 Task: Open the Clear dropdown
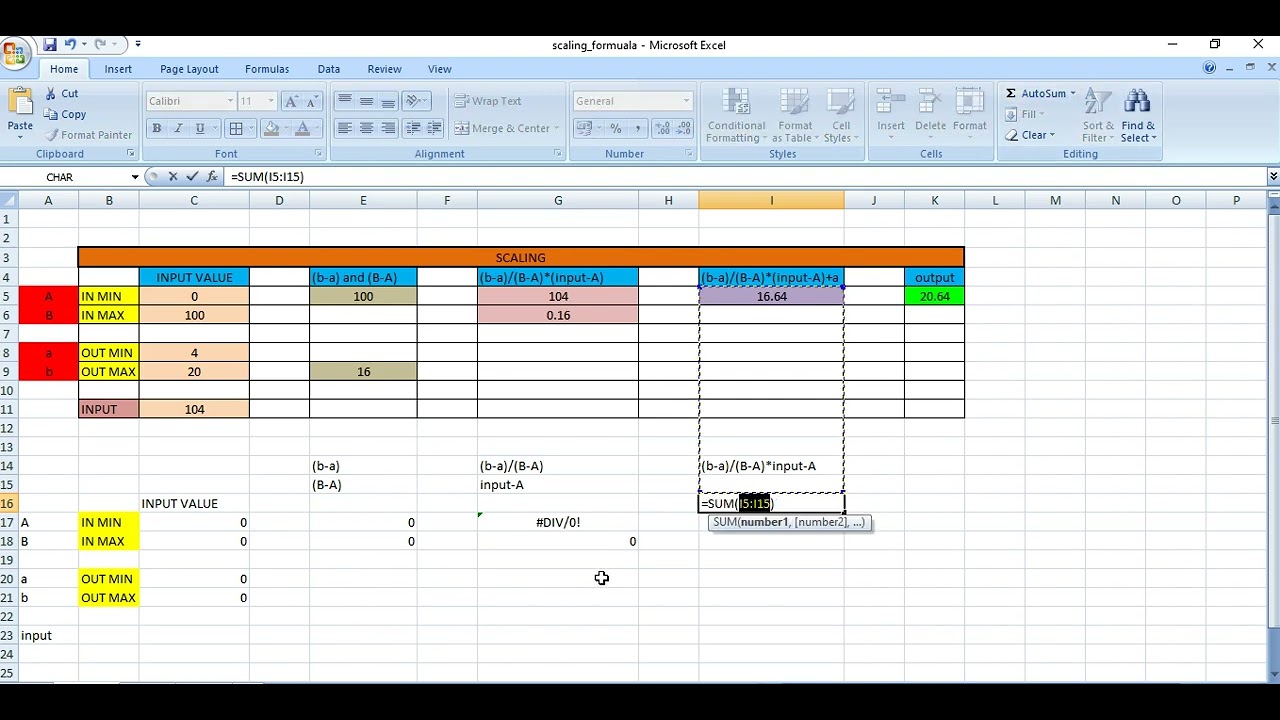coord(1029,135)
